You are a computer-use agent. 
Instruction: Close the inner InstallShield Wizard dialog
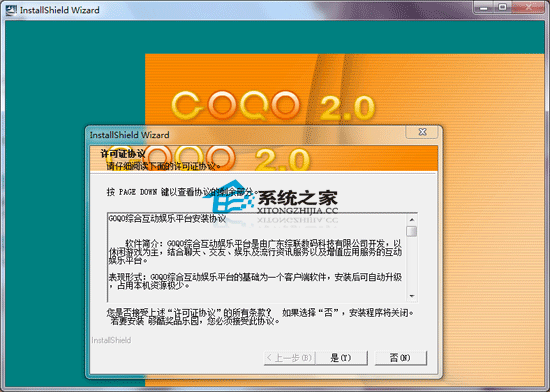click(422, 132)
